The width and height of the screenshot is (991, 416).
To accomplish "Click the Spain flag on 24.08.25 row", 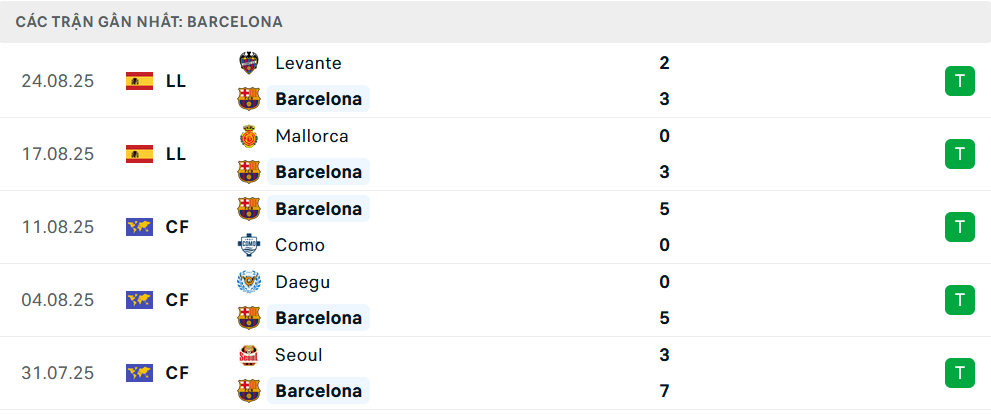I will click(139, 81).
